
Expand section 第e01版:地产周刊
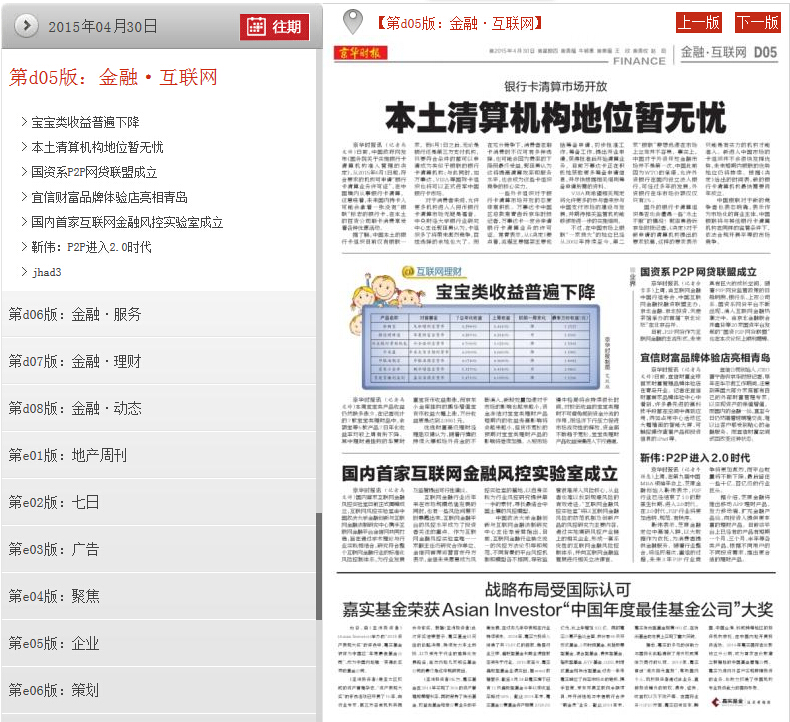click(x=159, y=455)
